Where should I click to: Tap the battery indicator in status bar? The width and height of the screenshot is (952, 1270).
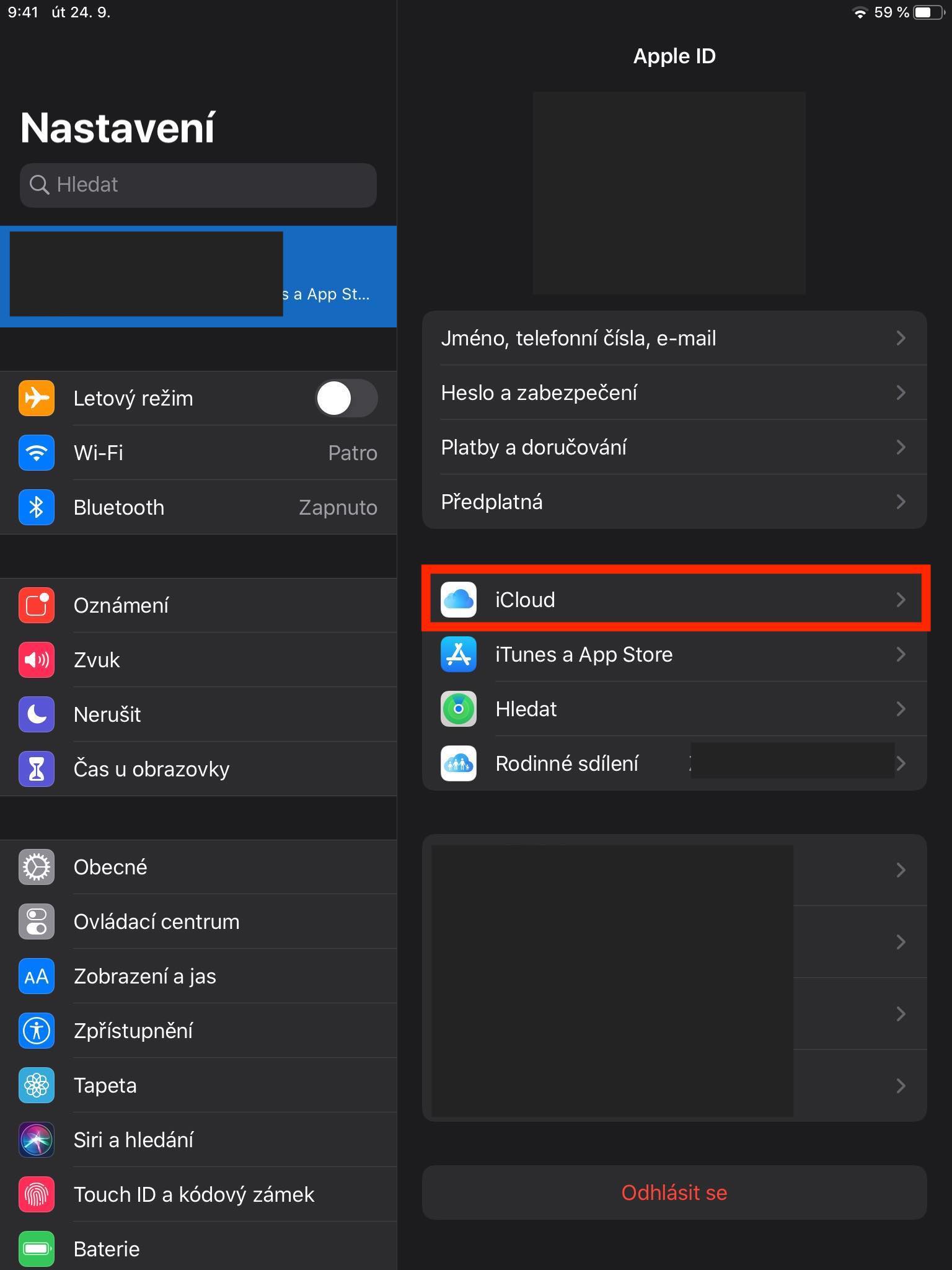[x=930, y=12]
